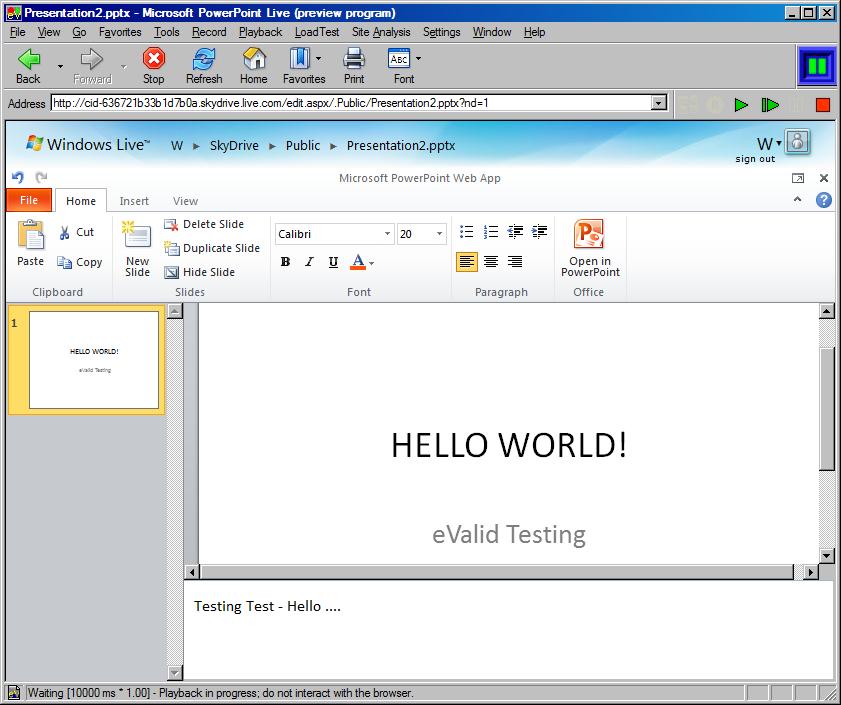Click the play-step green arrow with bar
The width and height of the screenshot is (841, 705).
click(770, 105)
